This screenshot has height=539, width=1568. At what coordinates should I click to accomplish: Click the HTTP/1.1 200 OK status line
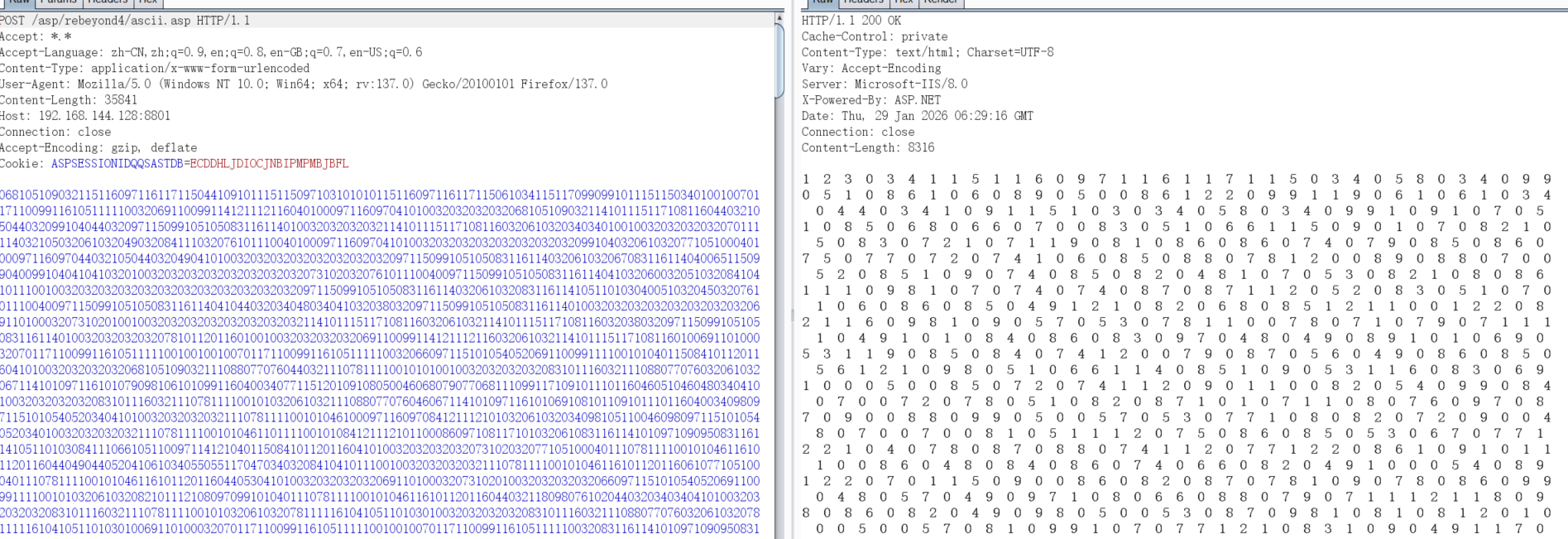point(851,20)
